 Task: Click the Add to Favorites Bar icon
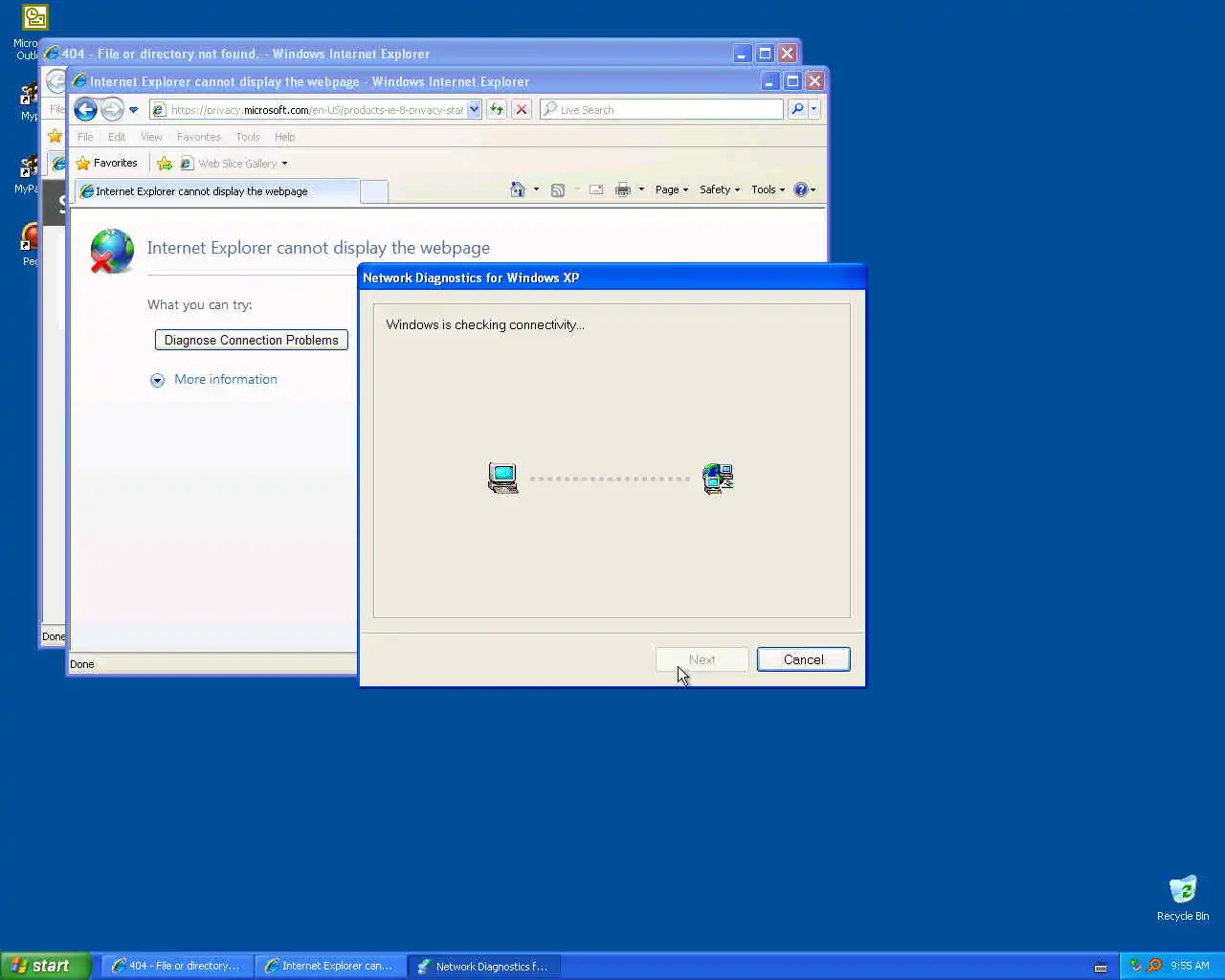pos(165,164)
